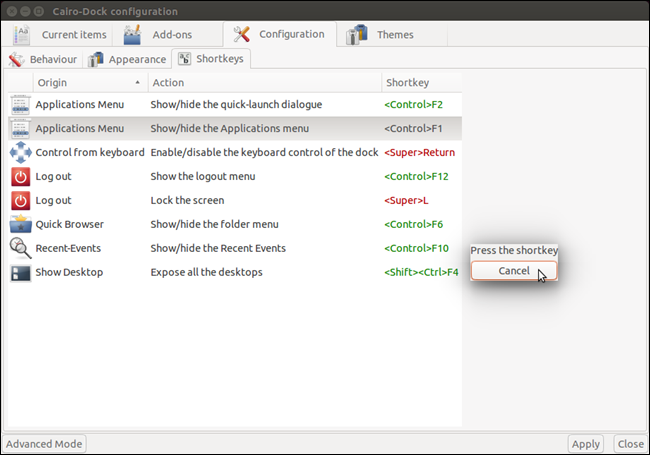Click the Close button at bottom
This screenshot has height=455, width=650.
[x=631, y=444]
